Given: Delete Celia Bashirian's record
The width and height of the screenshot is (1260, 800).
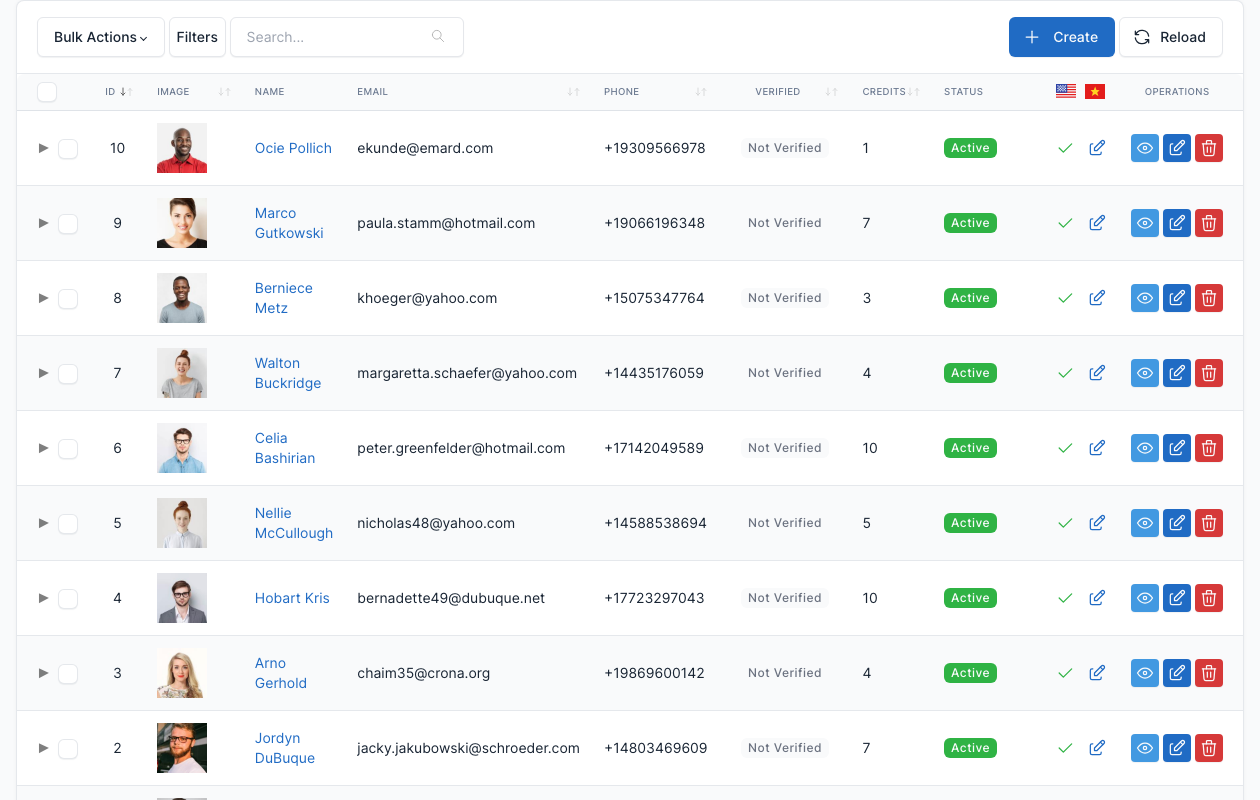Looking at the screenshot, I should coord(1209,448).
